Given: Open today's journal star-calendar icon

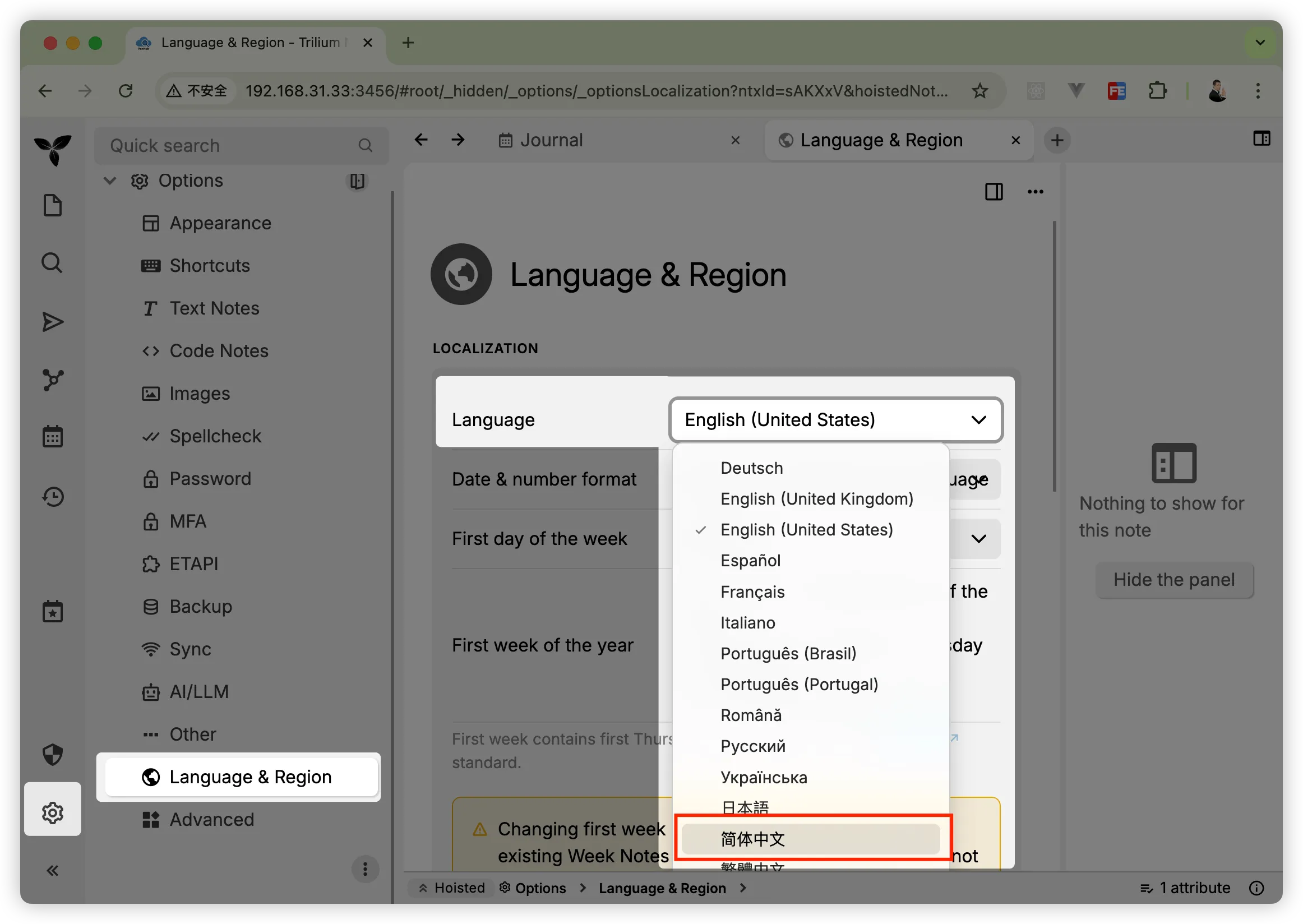Looking at the screenshot, I should click(x=53, y=612).
